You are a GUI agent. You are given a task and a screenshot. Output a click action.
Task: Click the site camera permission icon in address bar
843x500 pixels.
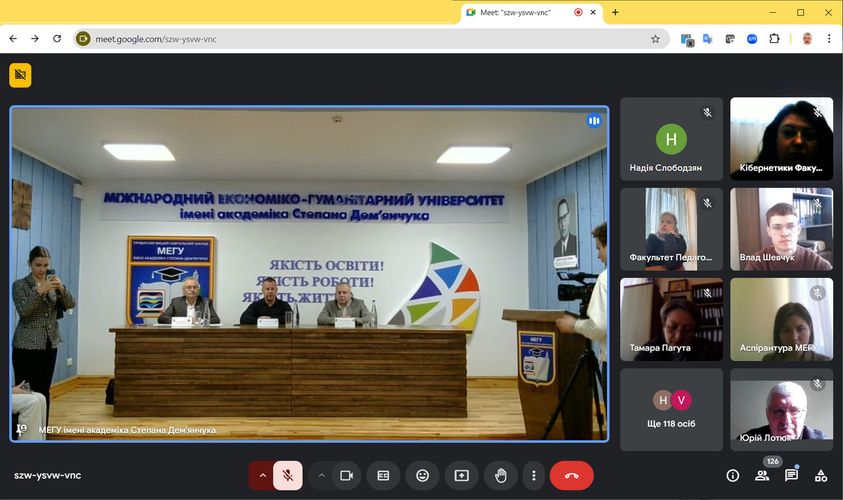pos(83,39)
